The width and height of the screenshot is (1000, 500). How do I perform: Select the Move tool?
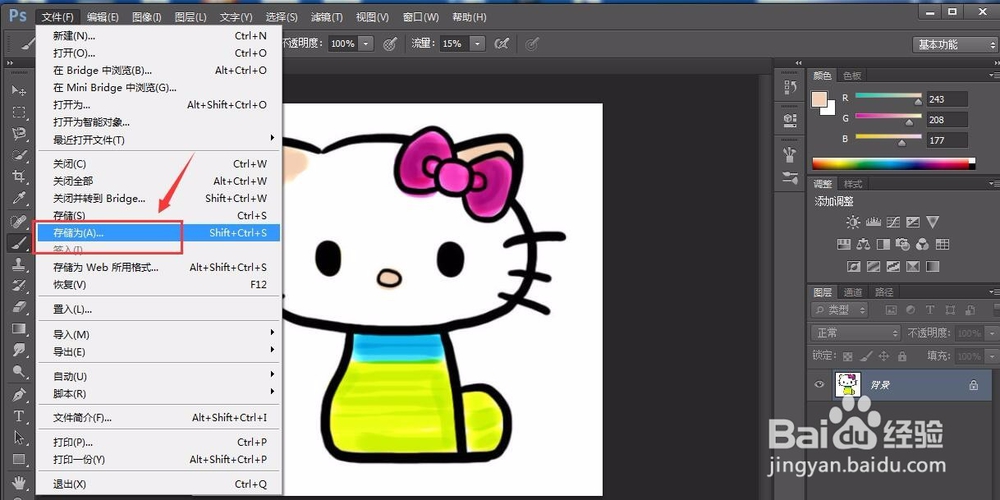tap(19, 91)
